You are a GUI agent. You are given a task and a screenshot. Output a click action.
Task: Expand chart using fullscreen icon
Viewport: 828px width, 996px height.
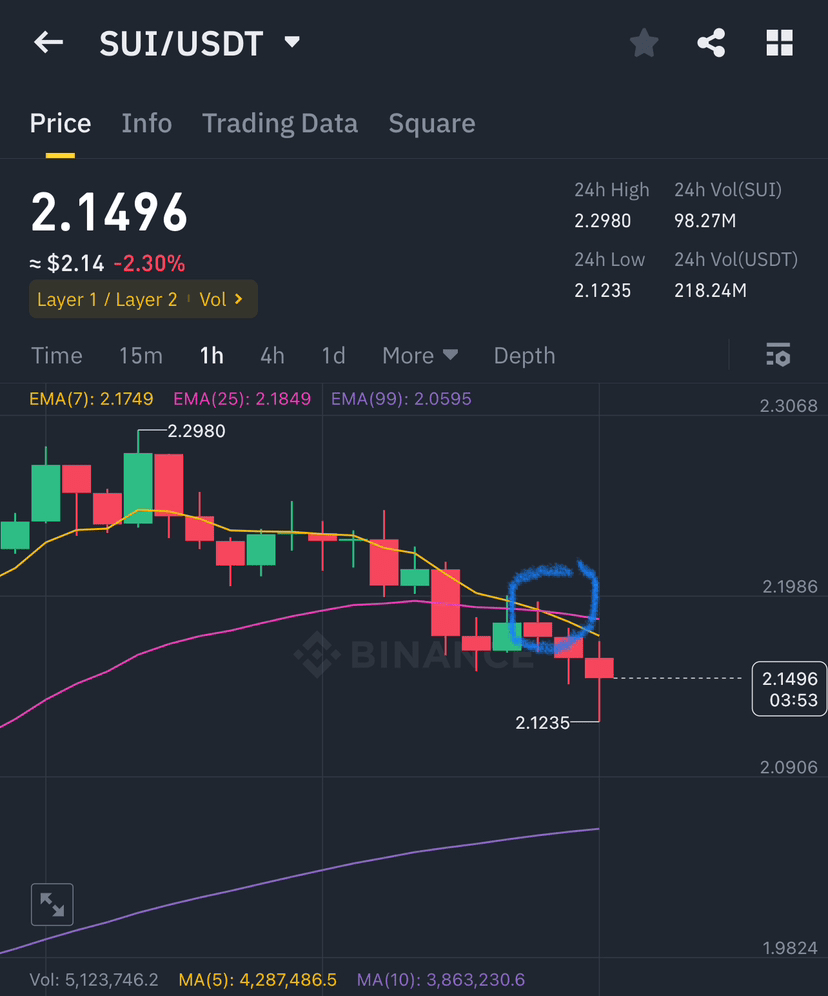click(51, 903)
